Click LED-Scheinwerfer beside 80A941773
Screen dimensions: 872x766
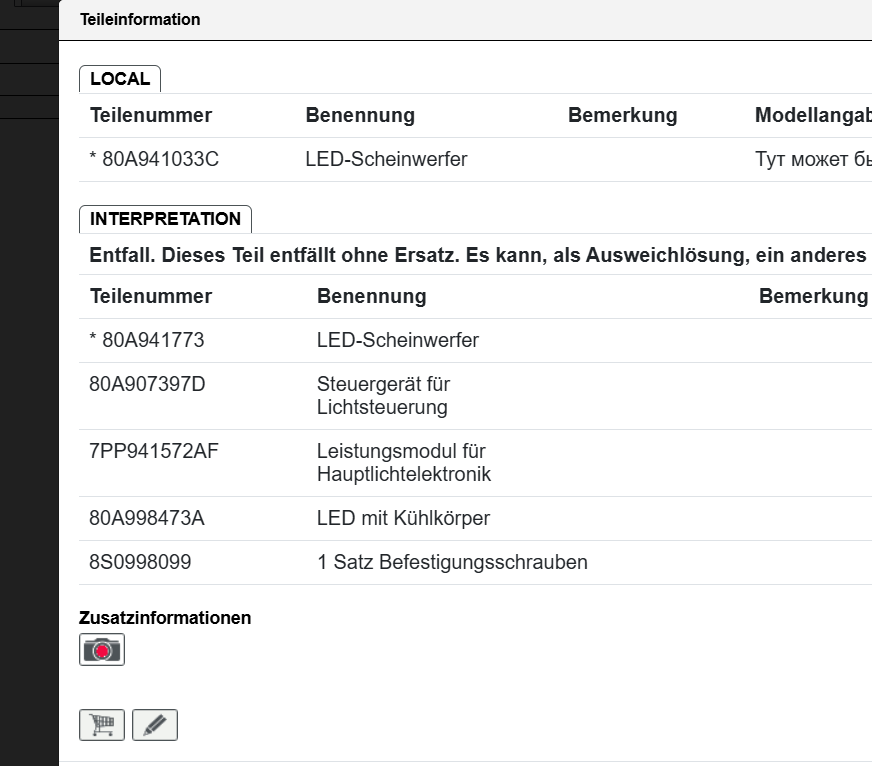[x=398, y=340]
